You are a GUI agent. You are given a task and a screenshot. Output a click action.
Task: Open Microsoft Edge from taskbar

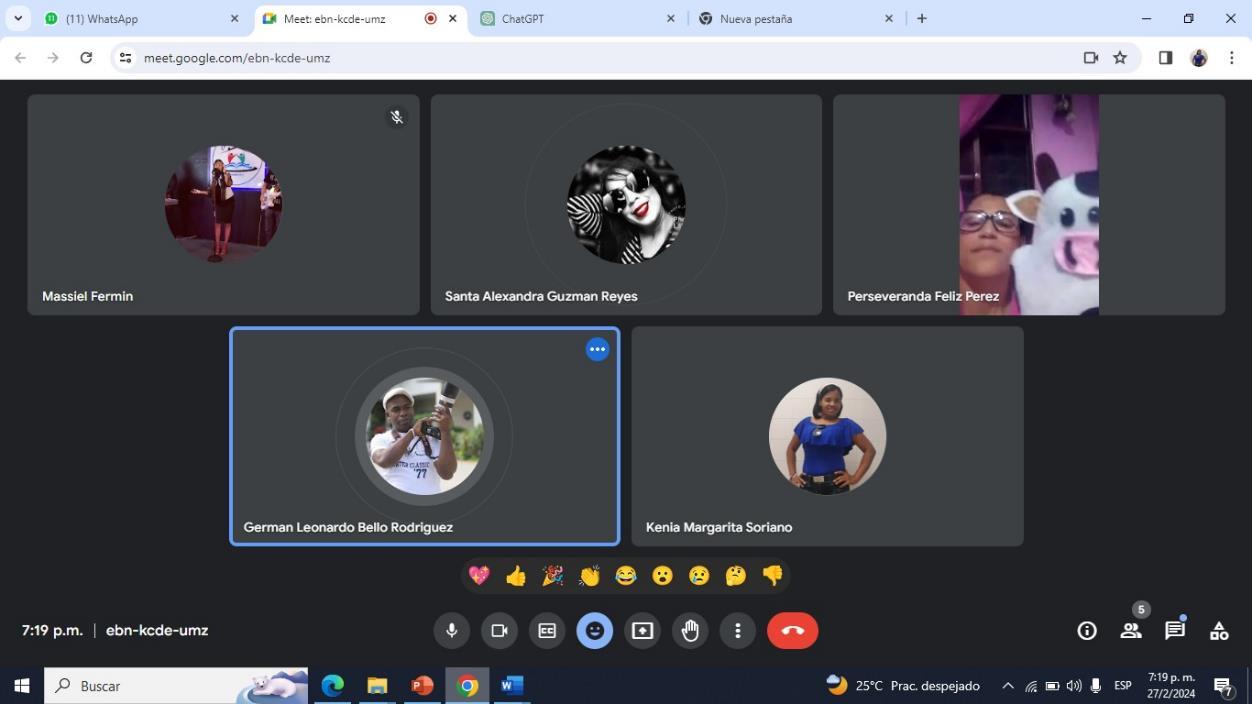pos(332,686)
